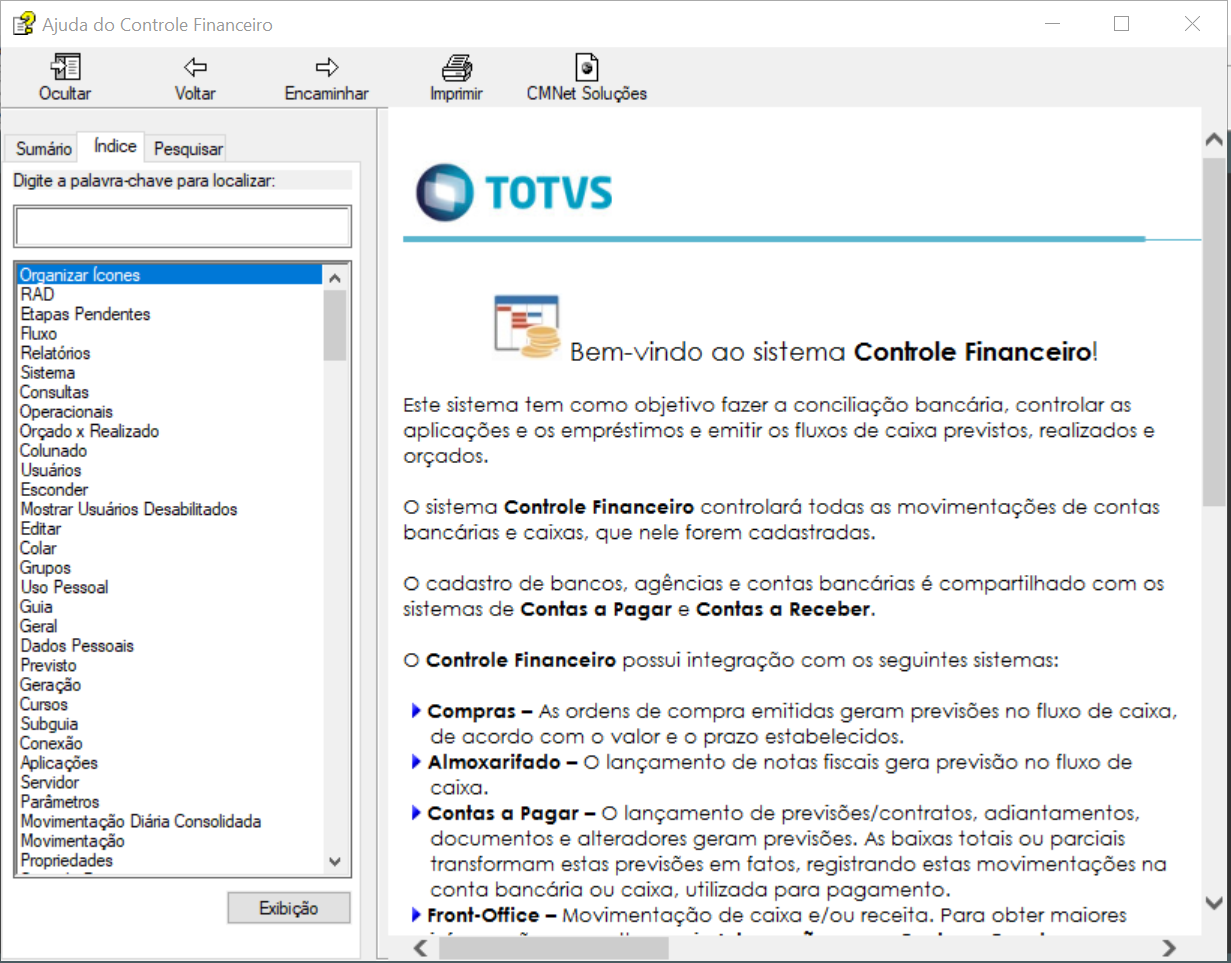Select 'Movimentação Diária Consolidada' entry
The width and height of the screenshot is (1231, 963).
click(x=170, y=821)
